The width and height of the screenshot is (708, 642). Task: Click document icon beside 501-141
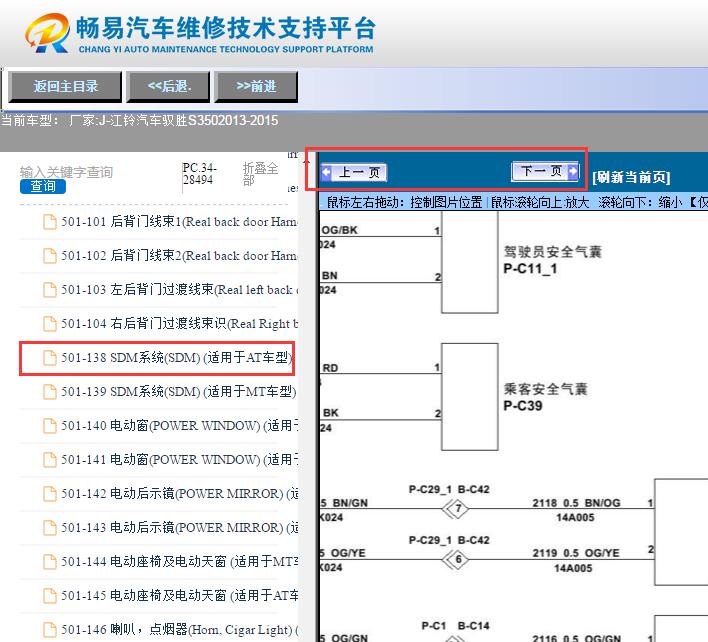(x=50, y=460)
